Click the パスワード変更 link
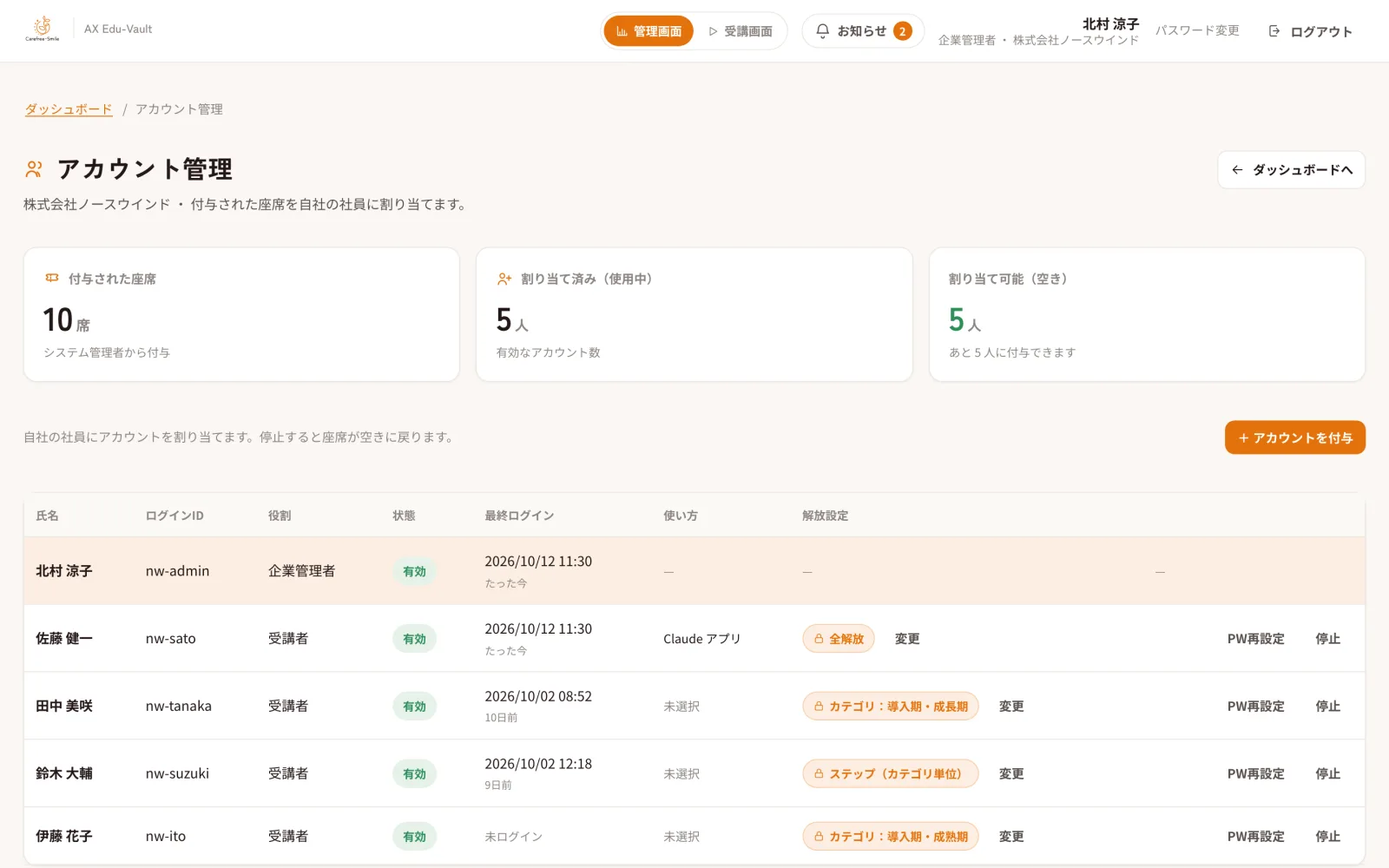 (1197, 30)
